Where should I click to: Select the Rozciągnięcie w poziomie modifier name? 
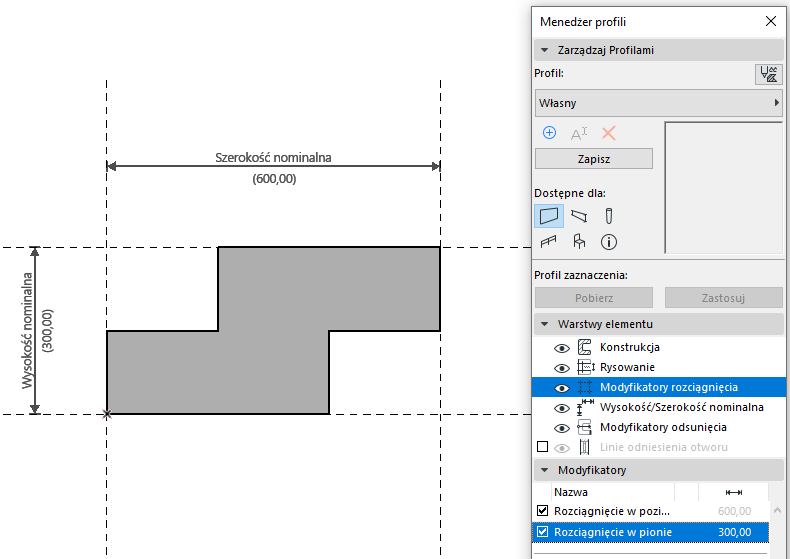pos(612,511)
